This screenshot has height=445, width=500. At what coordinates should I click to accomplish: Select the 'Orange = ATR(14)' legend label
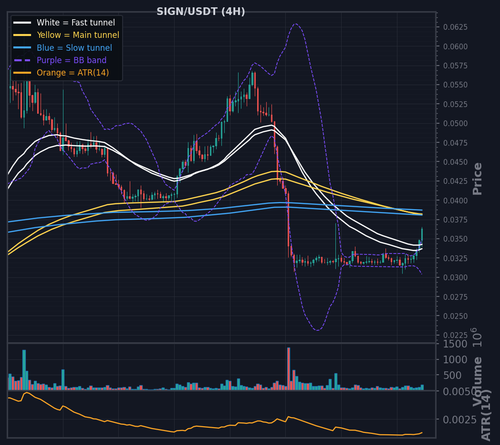(x=73, y=73)
